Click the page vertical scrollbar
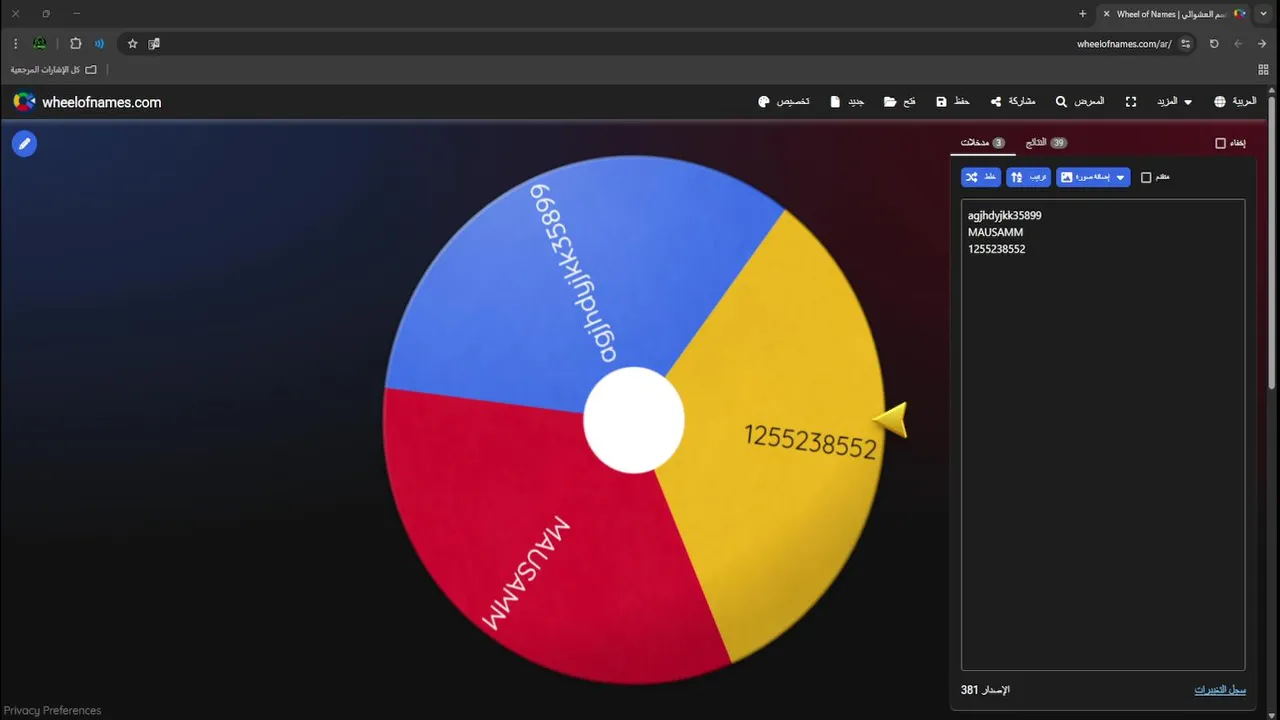The image size is (1280, 720). click(x=1272, y=245)
